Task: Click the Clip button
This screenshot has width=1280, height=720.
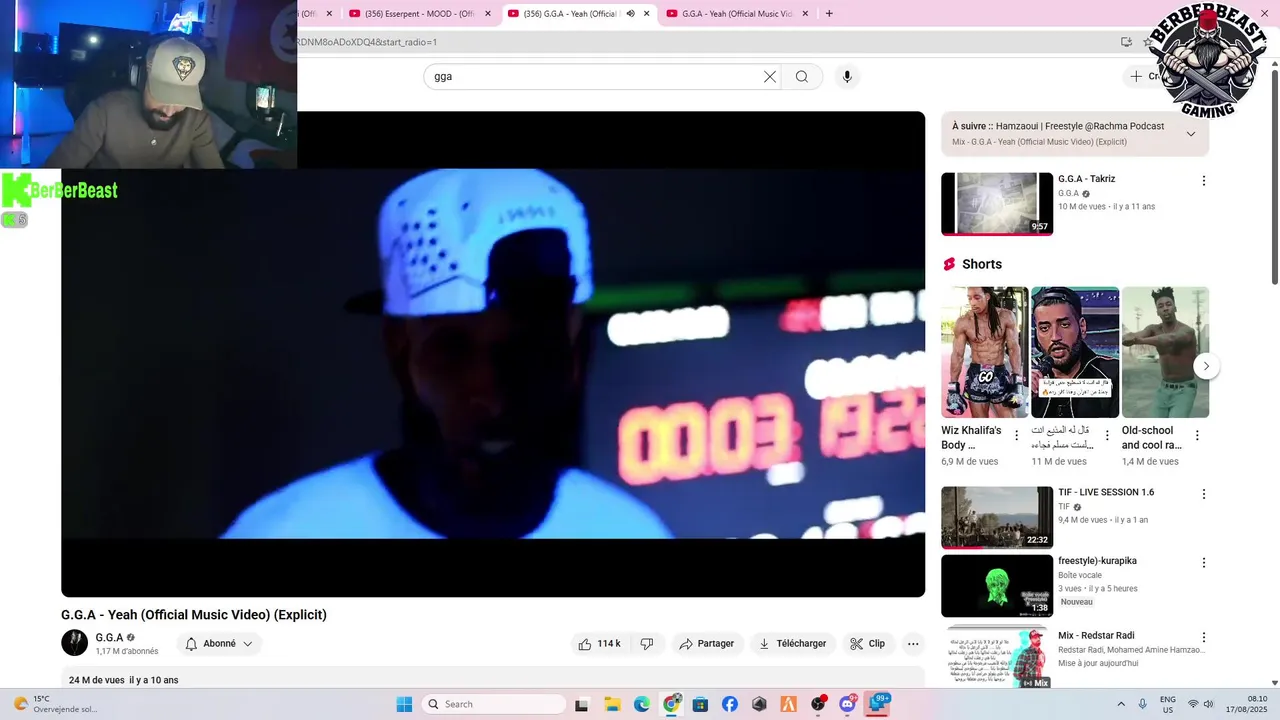Action: point(867,644)
